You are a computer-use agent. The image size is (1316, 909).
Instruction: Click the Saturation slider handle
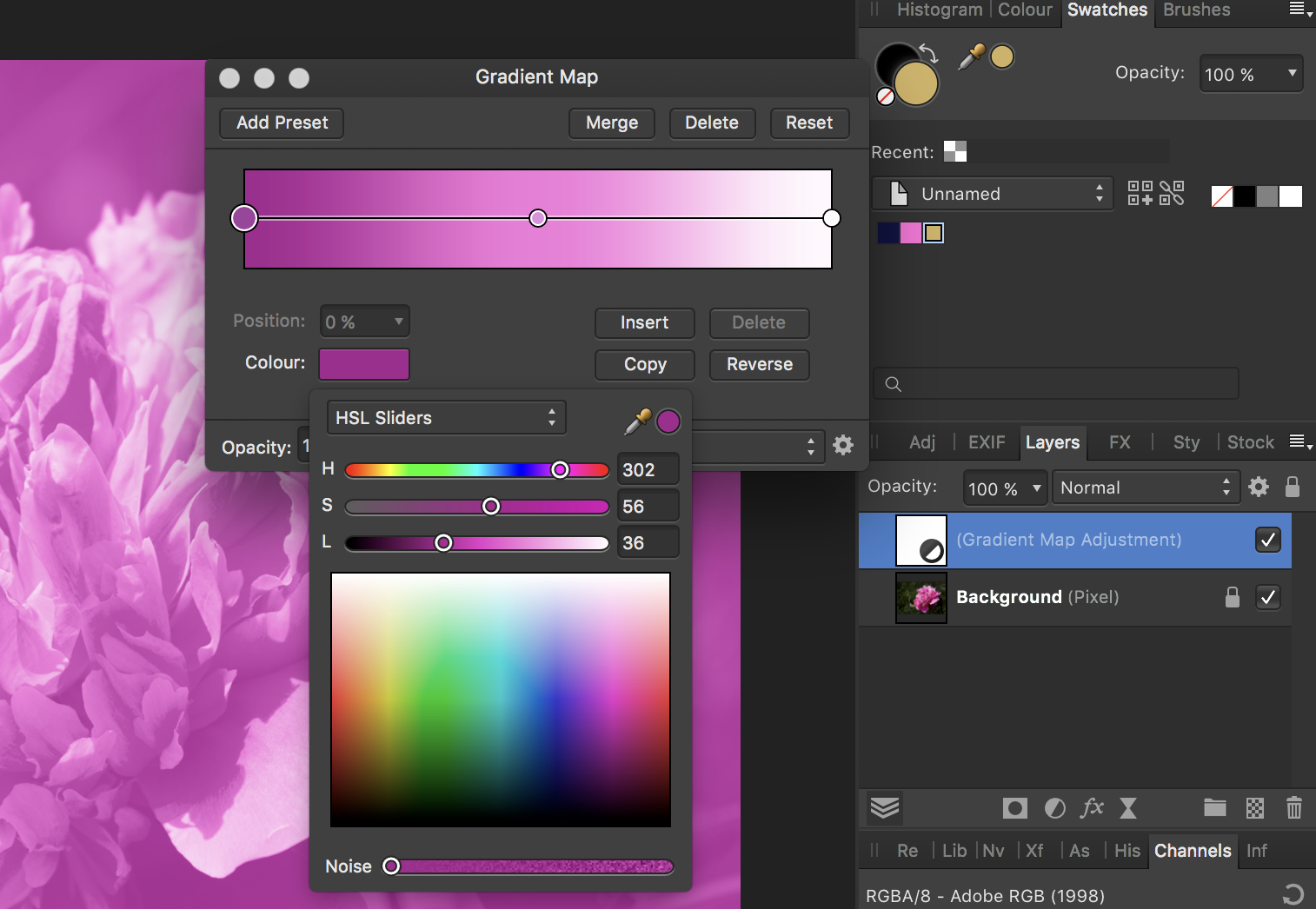[x=491, y=506]
